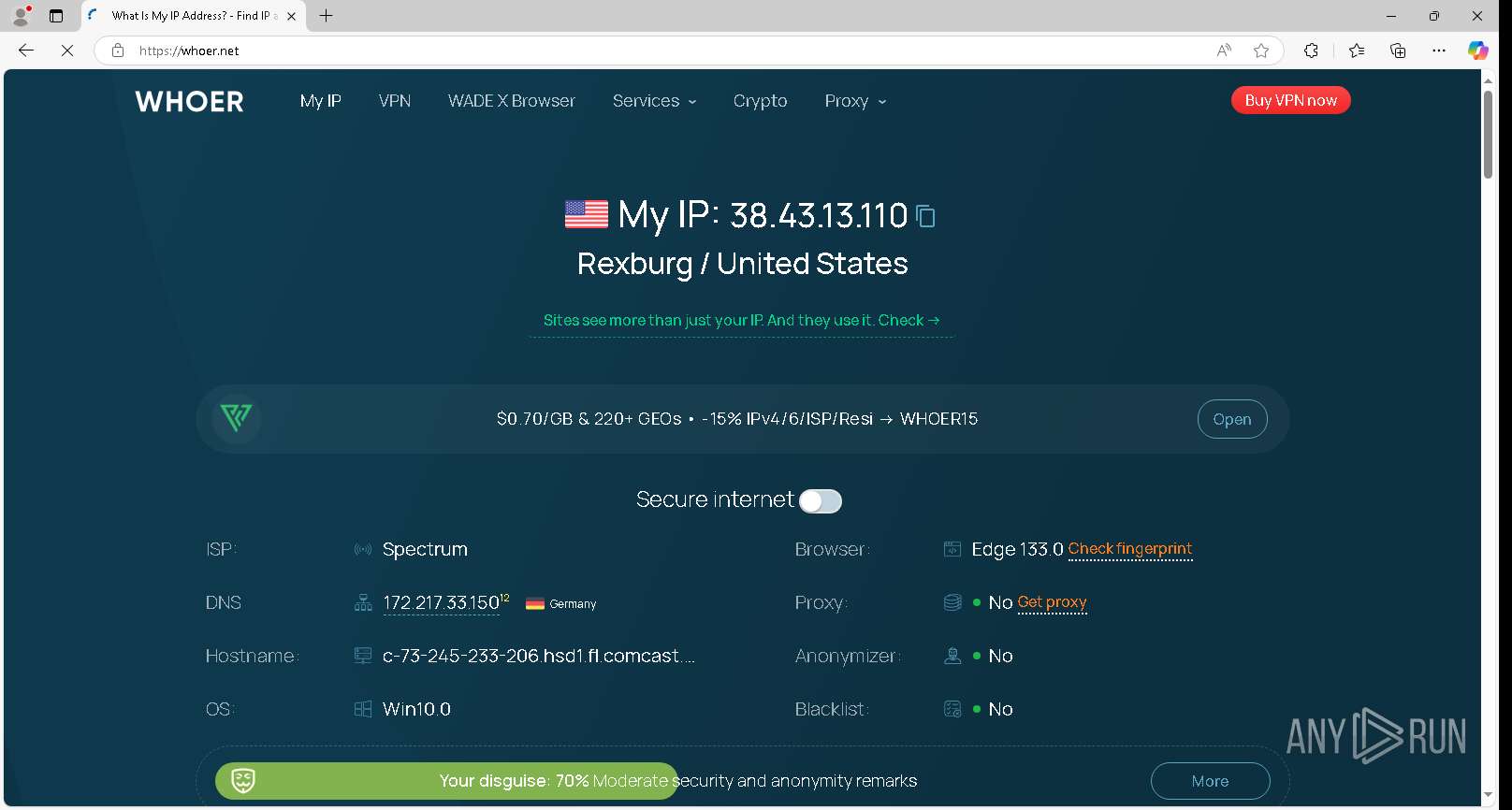This screenshot has width=1512, height=810.
Task: Click the green promo logo icon in the banner
Action: pos(236,418)
